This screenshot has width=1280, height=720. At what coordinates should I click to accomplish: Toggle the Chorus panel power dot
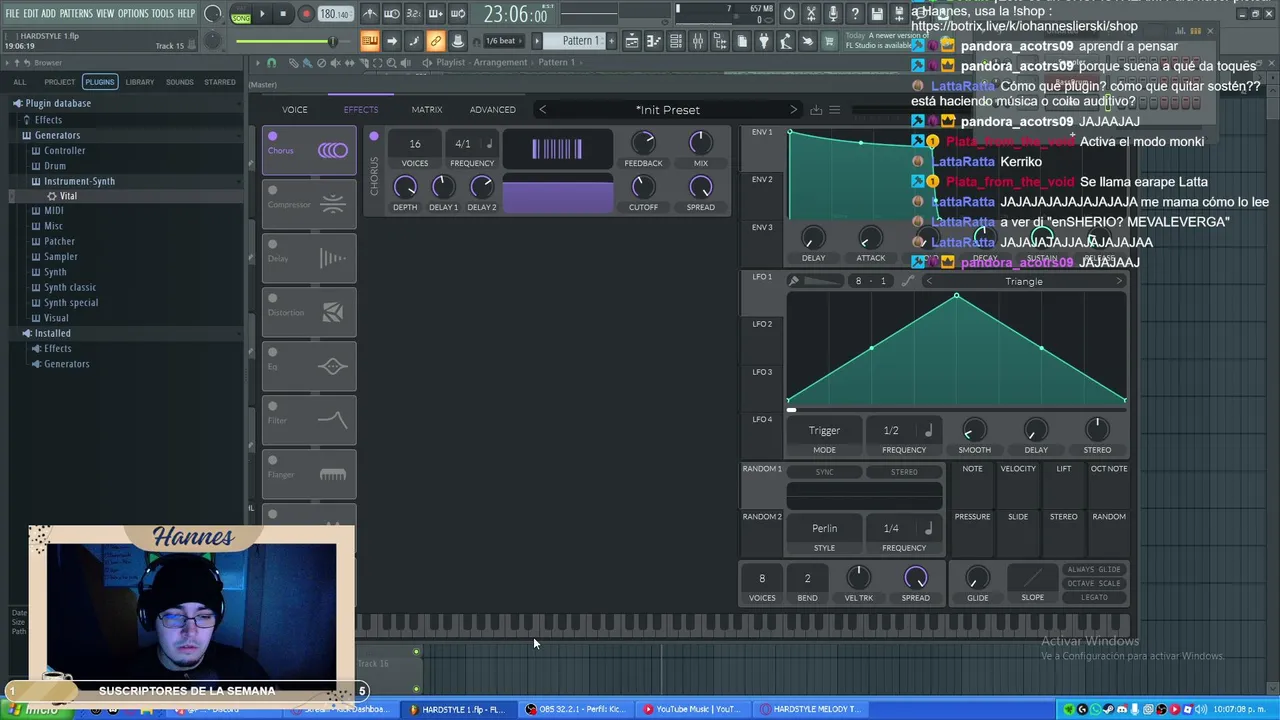click(x=374, y=136)
